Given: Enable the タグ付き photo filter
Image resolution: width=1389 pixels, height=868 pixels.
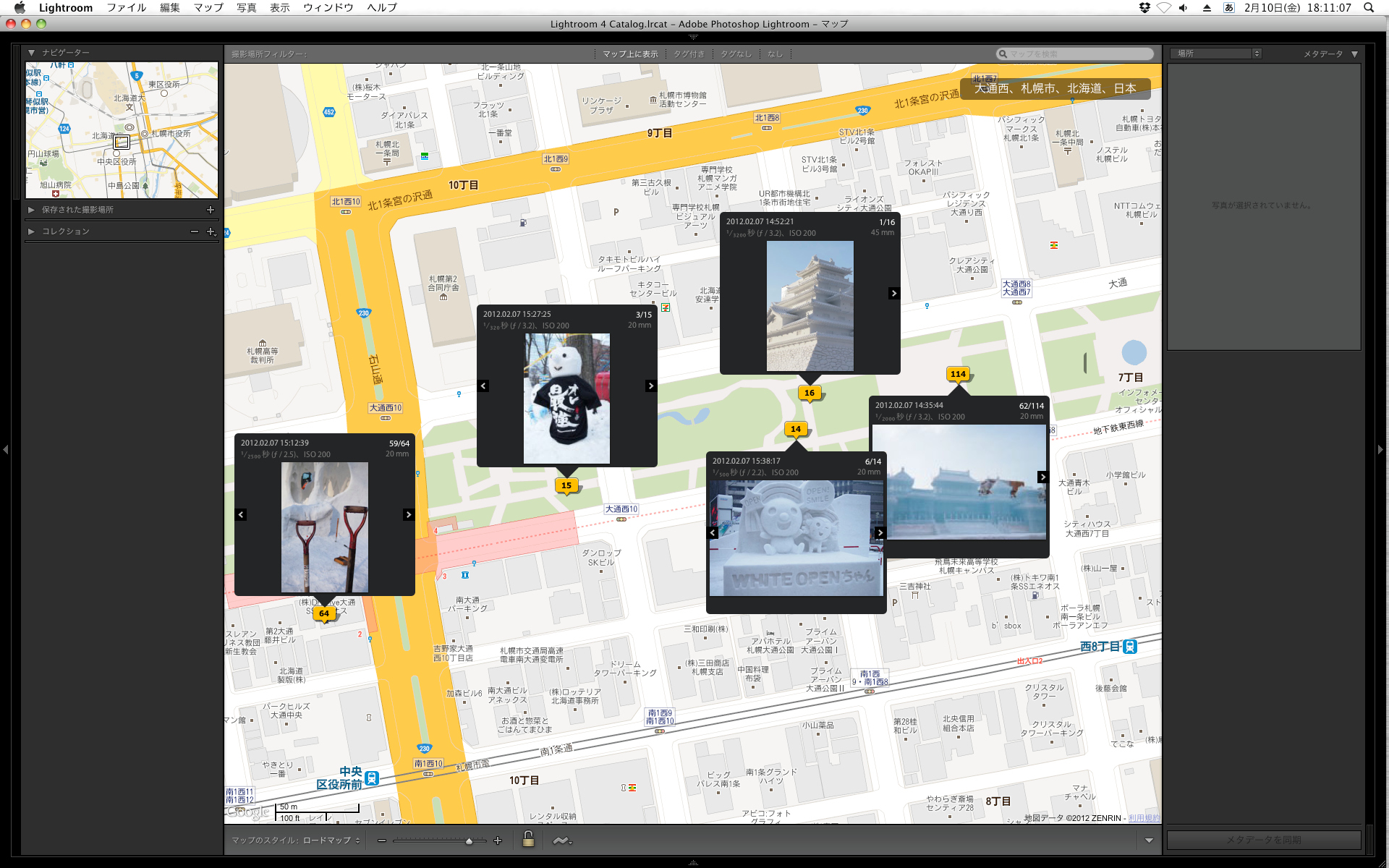Looking at the screenshot, I should click(689, 53).
